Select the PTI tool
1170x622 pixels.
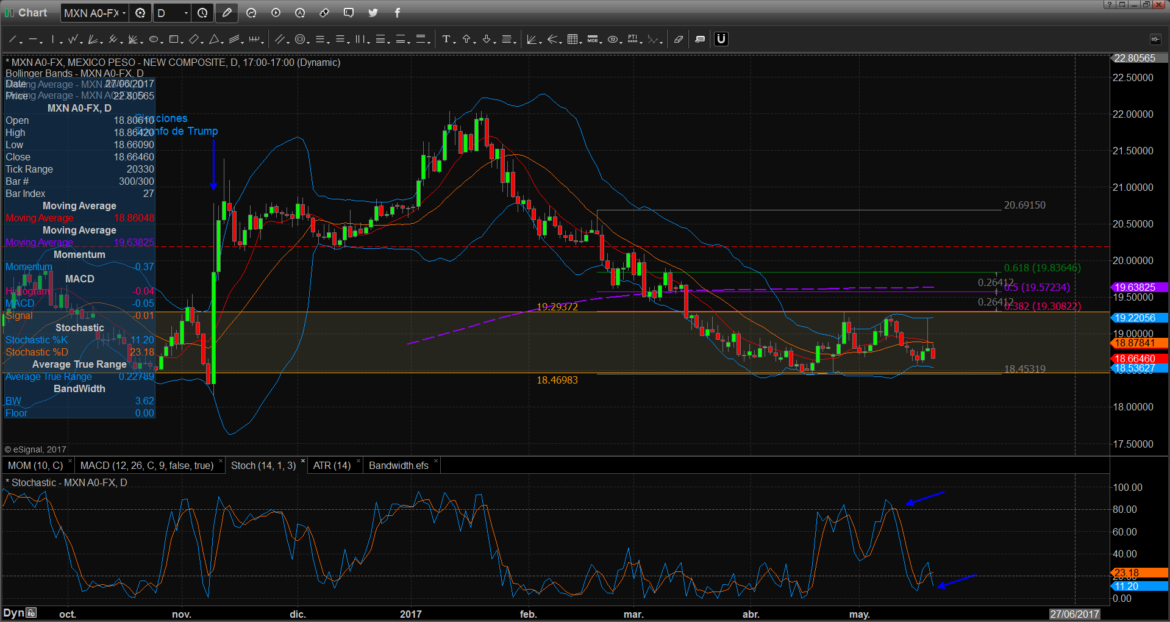[633, 39]
